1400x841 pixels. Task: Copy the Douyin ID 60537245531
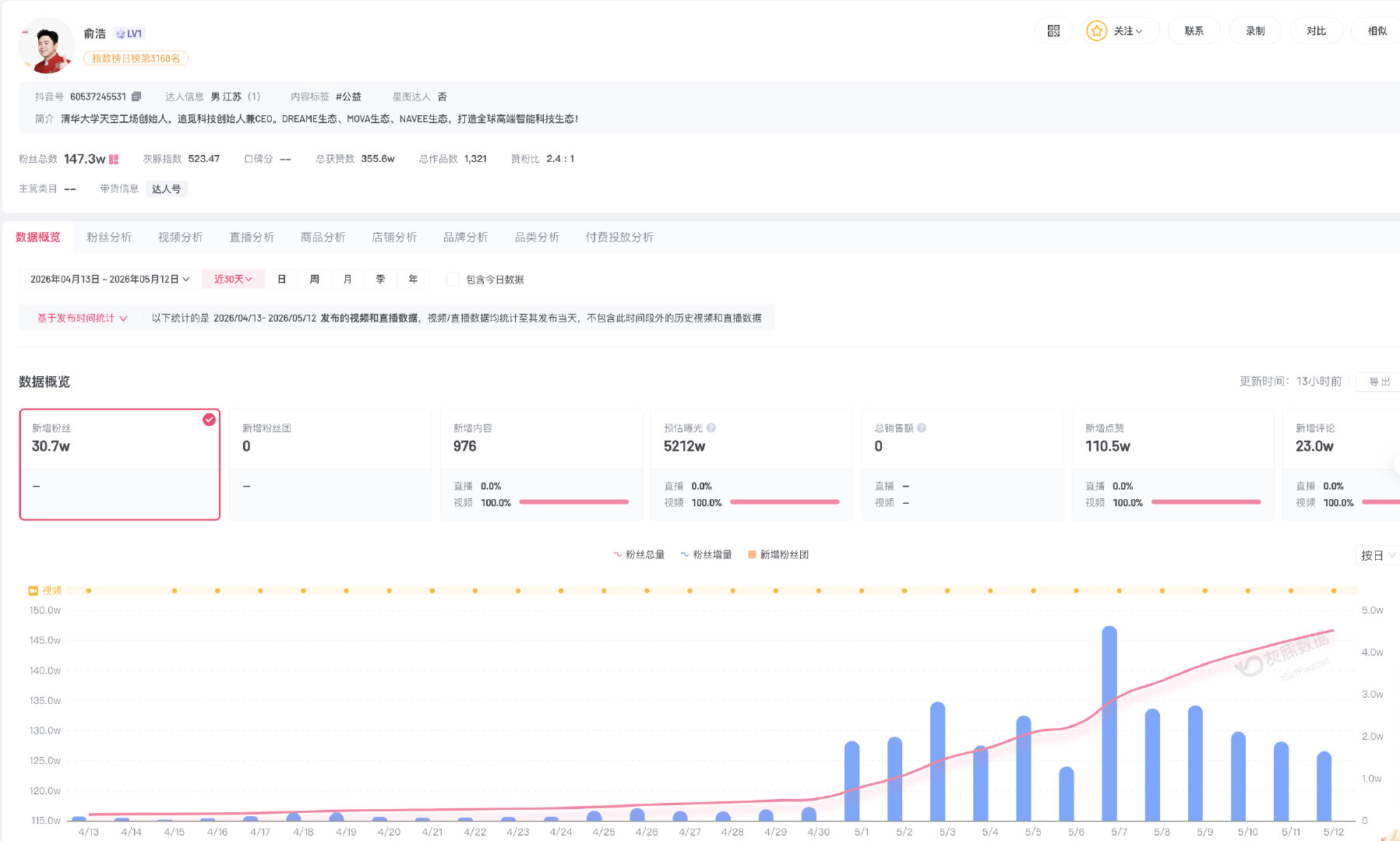136,97
